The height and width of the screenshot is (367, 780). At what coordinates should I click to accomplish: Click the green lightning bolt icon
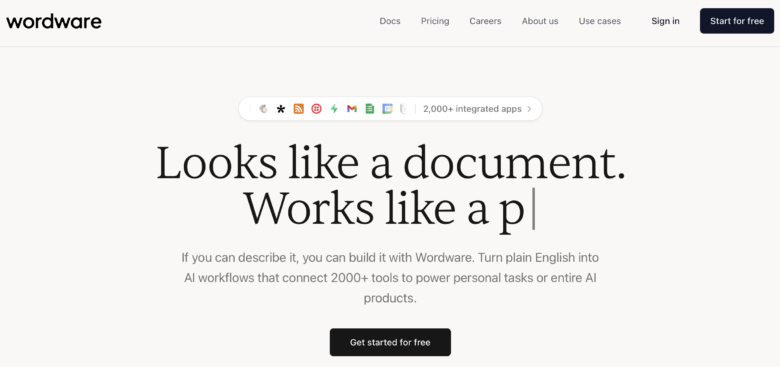[334, 109]
